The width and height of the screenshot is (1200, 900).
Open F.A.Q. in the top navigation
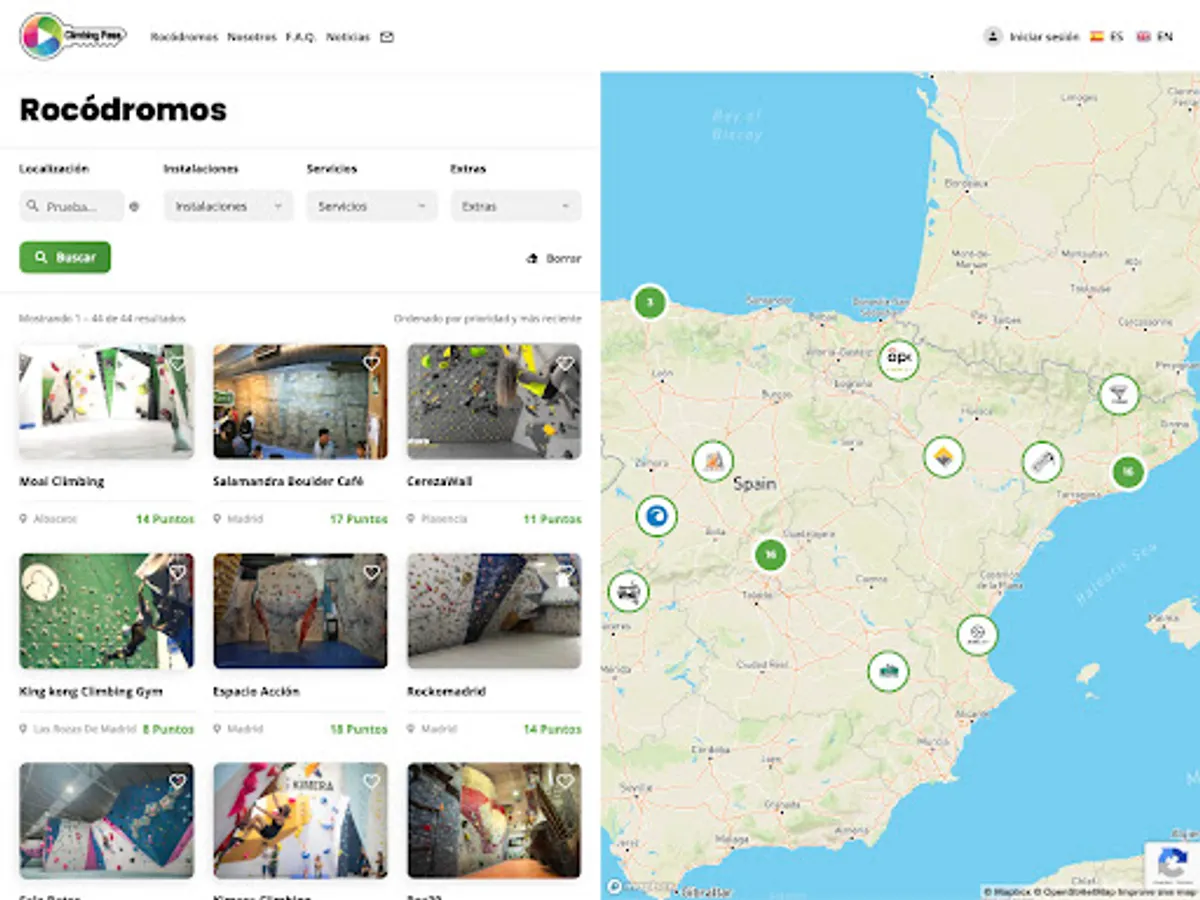301,37
